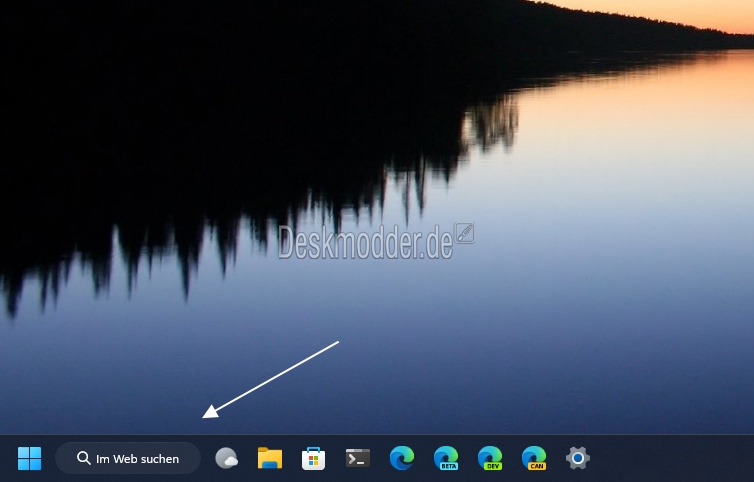The image size is (754, 482).
Task: Open the Settings gear app
Action: [x=578, y=458]
